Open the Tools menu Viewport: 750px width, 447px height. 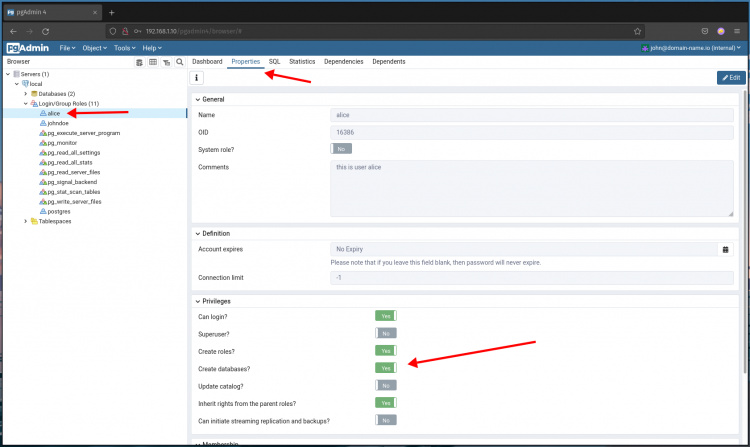pyautogui.click(x=124, y=48)
